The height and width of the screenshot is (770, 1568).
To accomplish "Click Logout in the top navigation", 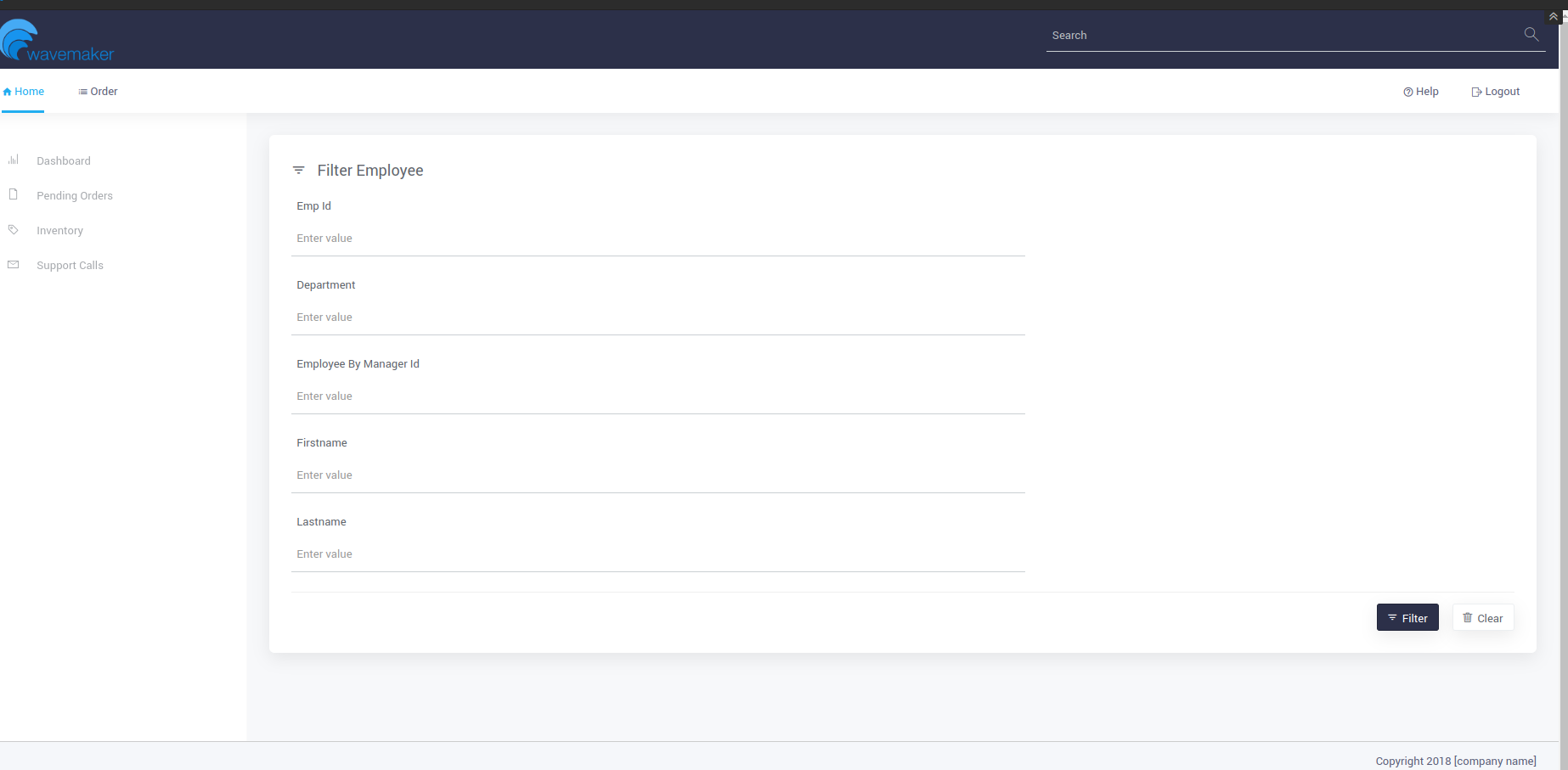I will [x=1495, y=92].
